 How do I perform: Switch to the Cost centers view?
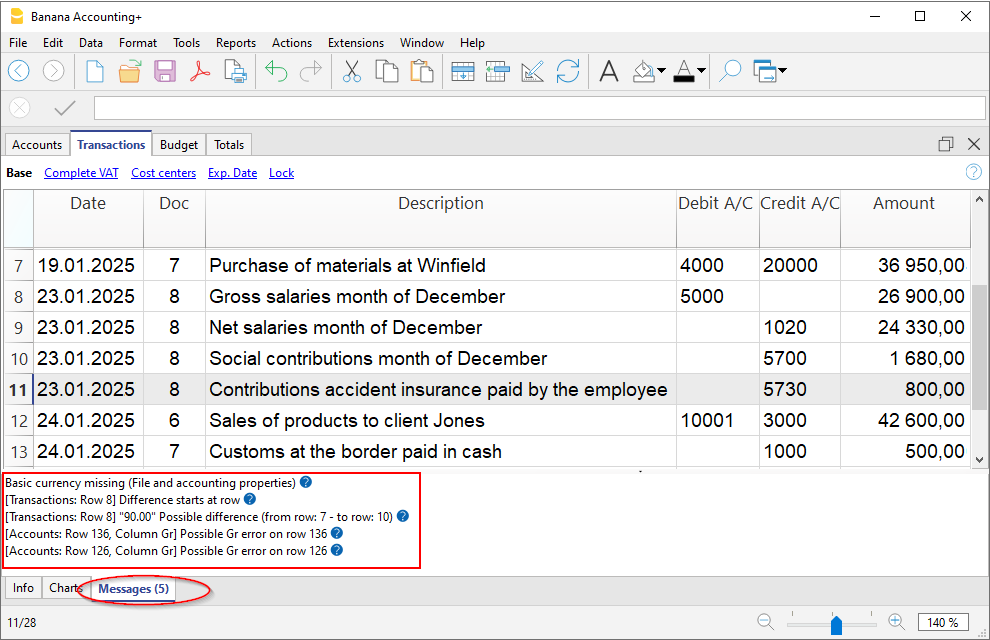pos(163,173)
